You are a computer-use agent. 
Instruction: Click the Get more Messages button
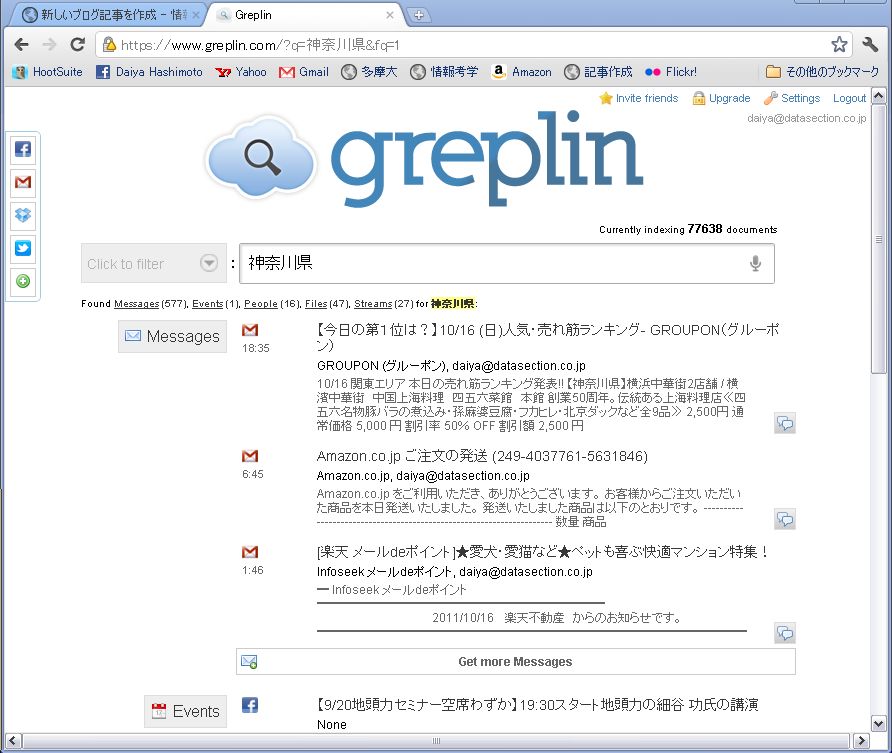coord(515,661)
